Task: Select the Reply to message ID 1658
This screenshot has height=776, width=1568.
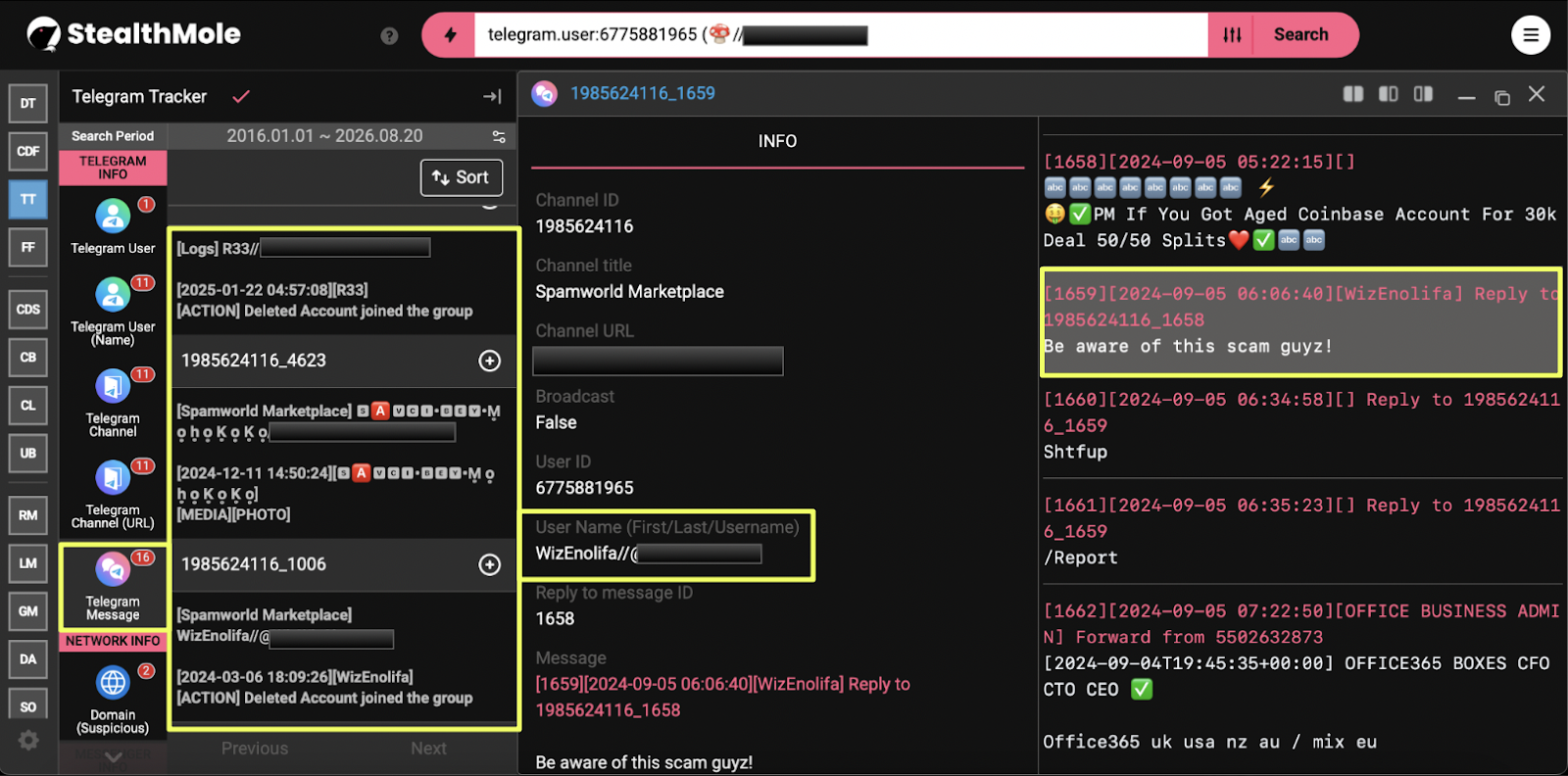Action: tap(555, 619)
